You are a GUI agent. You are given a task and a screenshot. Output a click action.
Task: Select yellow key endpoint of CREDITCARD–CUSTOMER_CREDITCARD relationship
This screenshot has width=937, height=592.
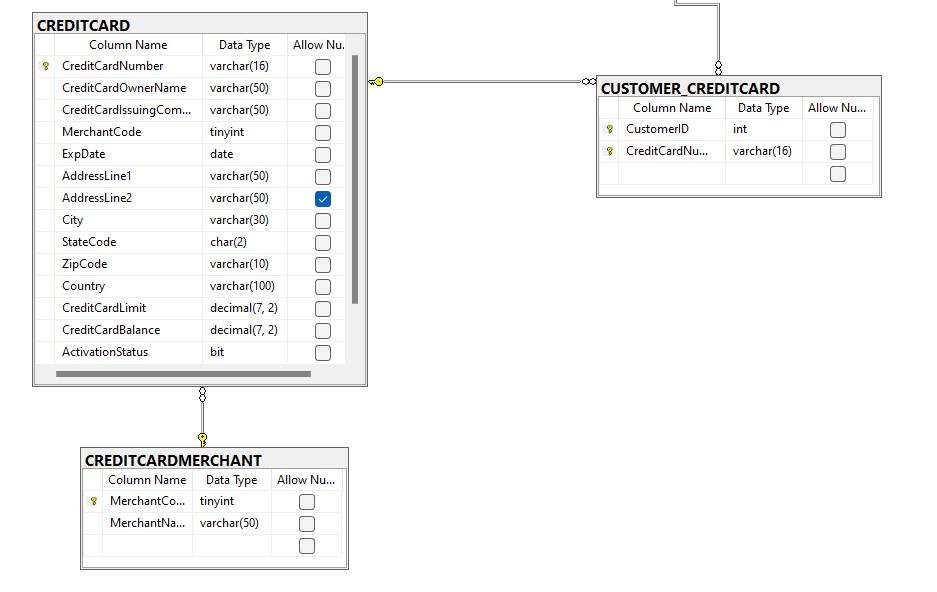click(x=376, y=81)
